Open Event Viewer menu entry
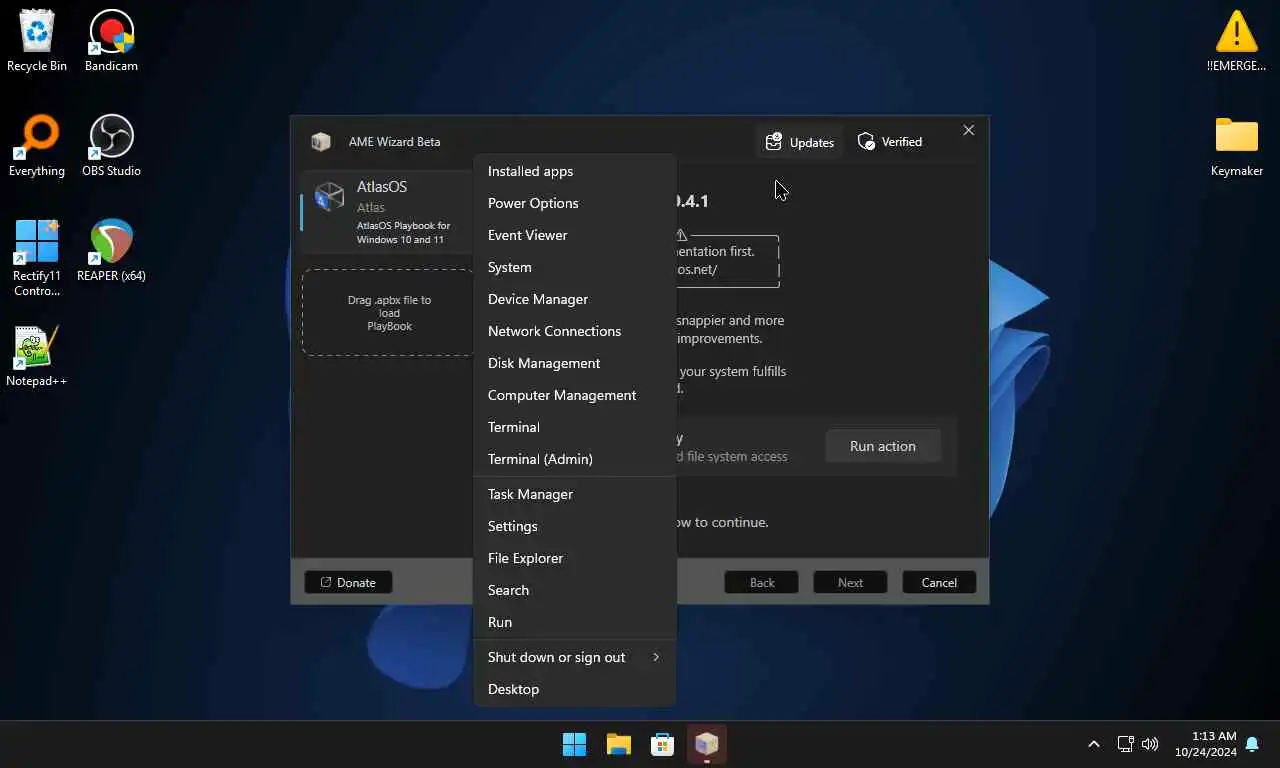 (x=575, y=235)
